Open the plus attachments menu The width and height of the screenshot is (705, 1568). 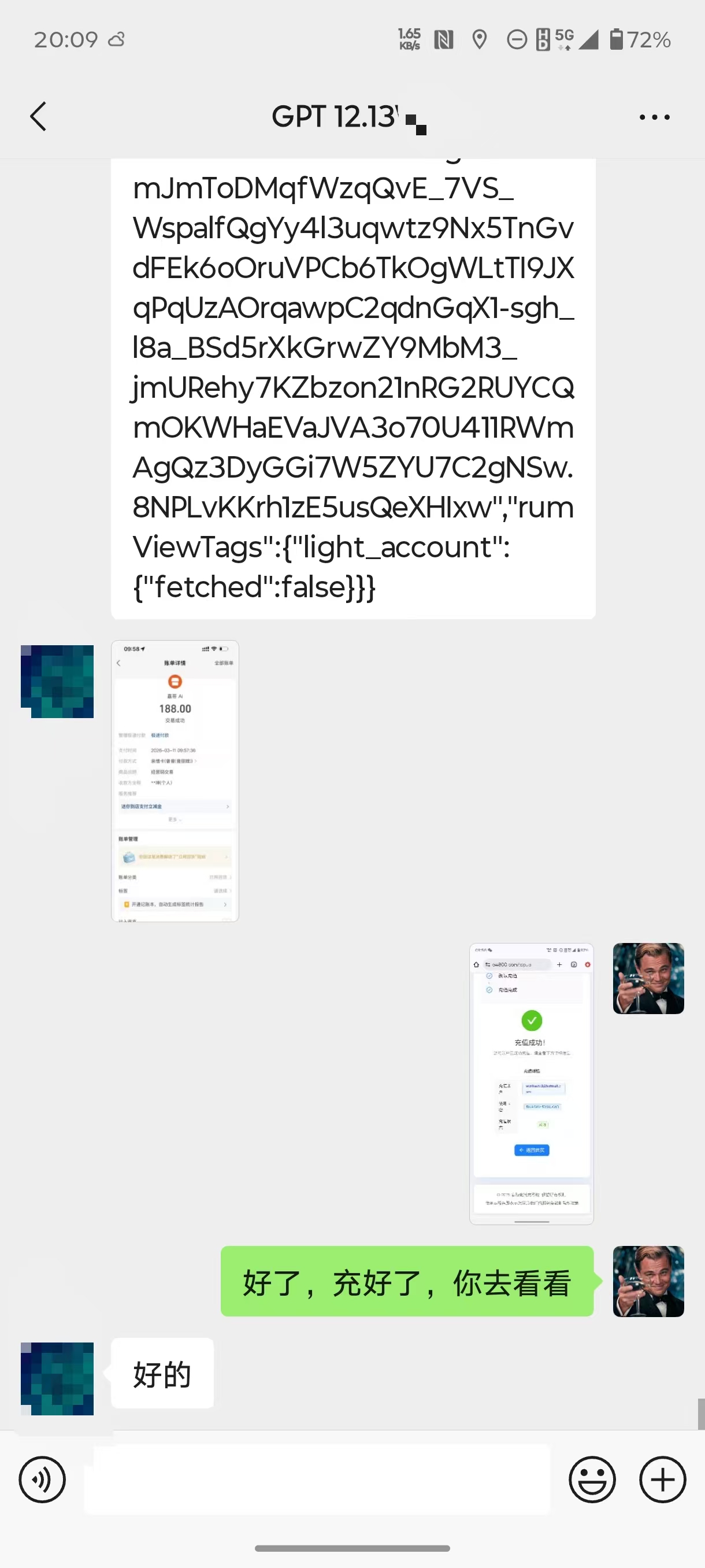662,1479
